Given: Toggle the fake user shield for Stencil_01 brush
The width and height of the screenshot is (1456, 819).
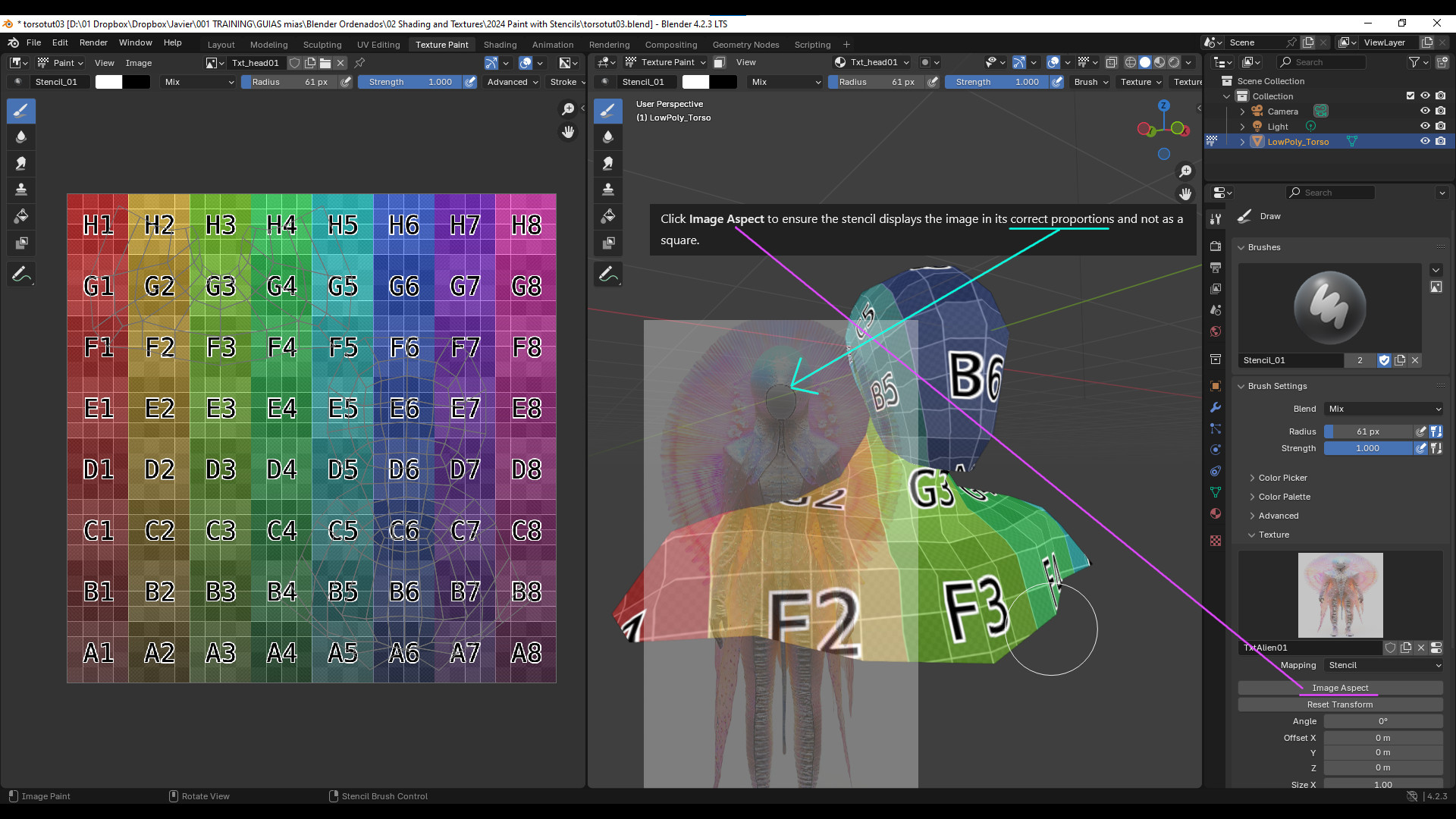Looking at the screenshot, I should click(x=1384, y=360).
